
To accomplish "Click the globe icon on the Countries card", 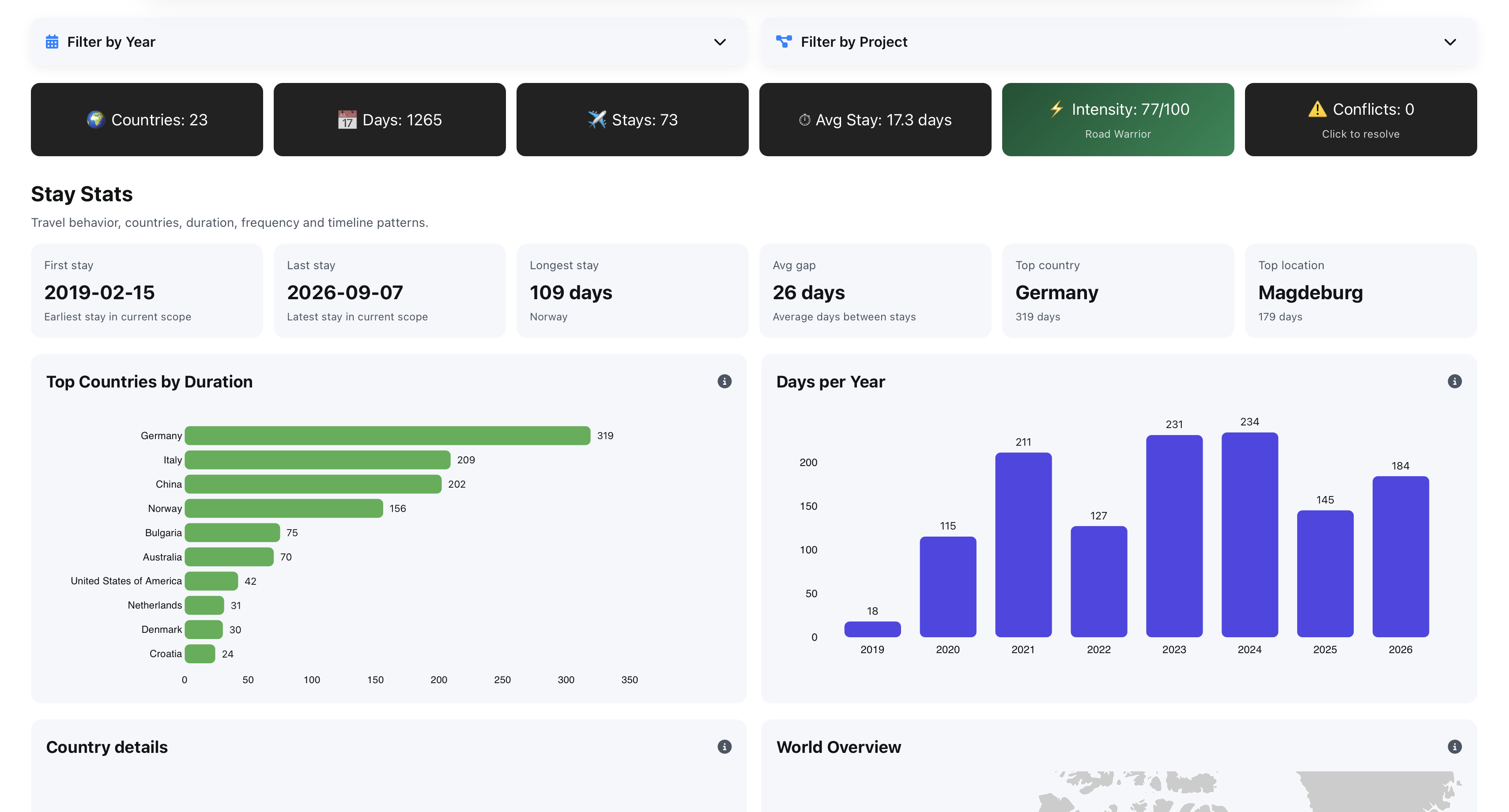I will 97,120.
